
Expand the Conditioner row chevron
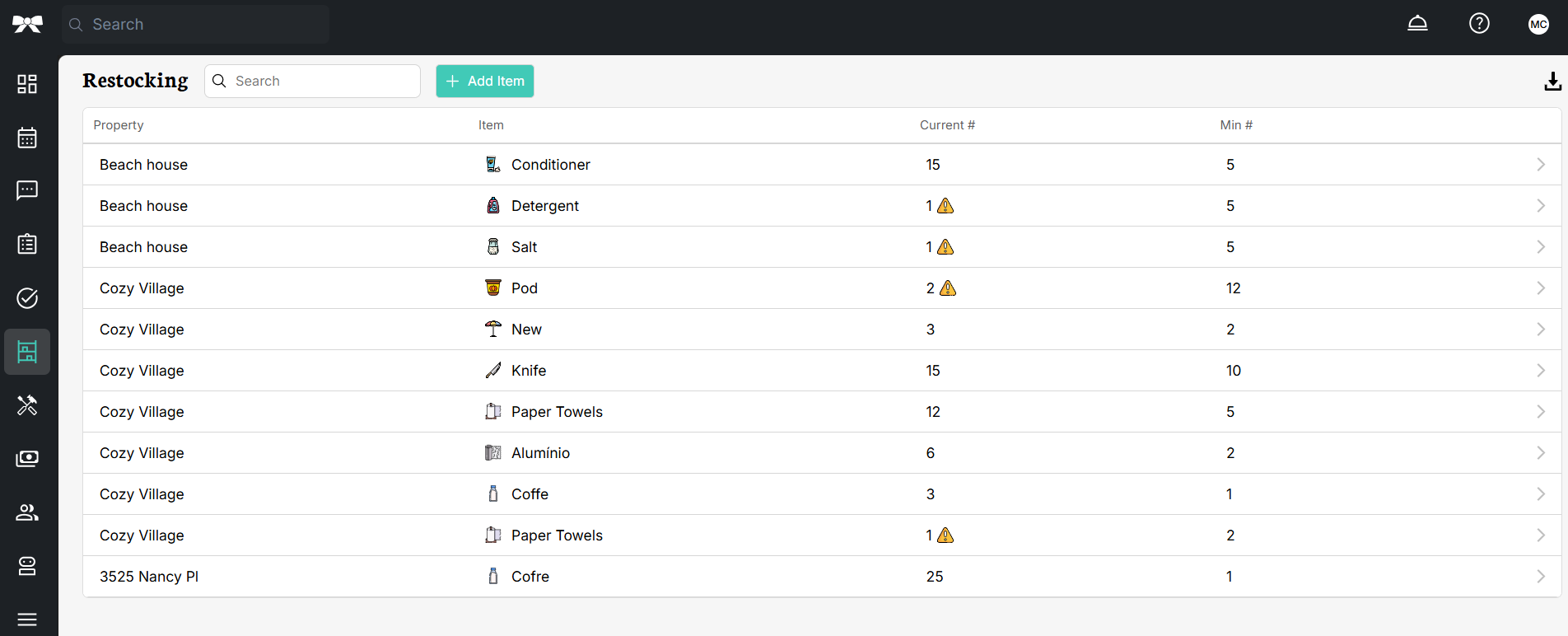1540,165
